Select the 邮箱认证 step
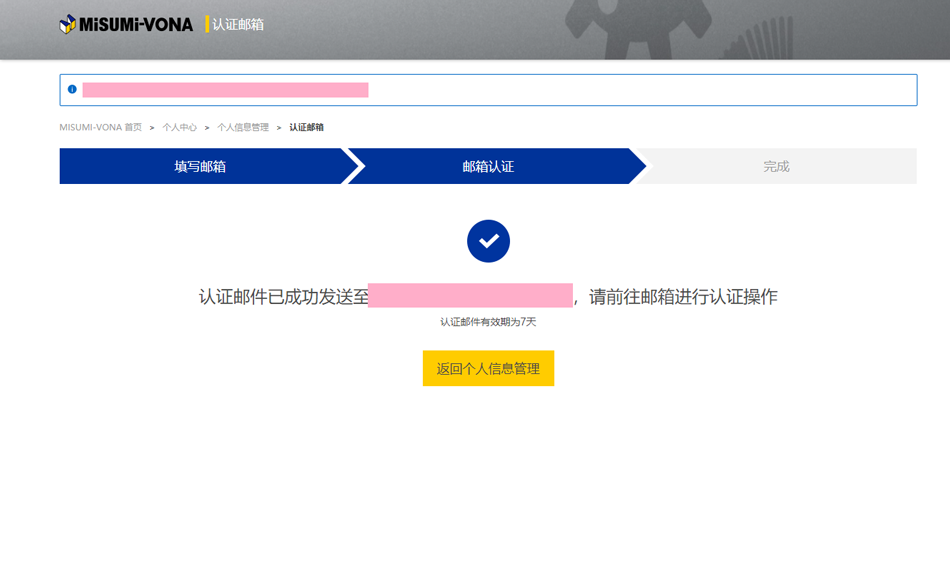The width and height of the screenshot is (950, 583). (488, 167)
